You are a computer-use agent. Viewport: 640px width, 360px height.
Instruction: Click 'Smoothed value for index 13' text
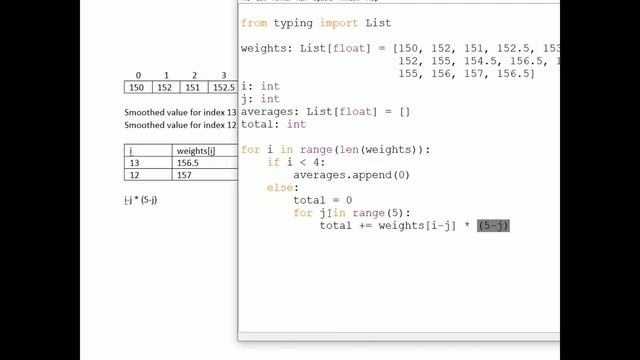point(180,112)
